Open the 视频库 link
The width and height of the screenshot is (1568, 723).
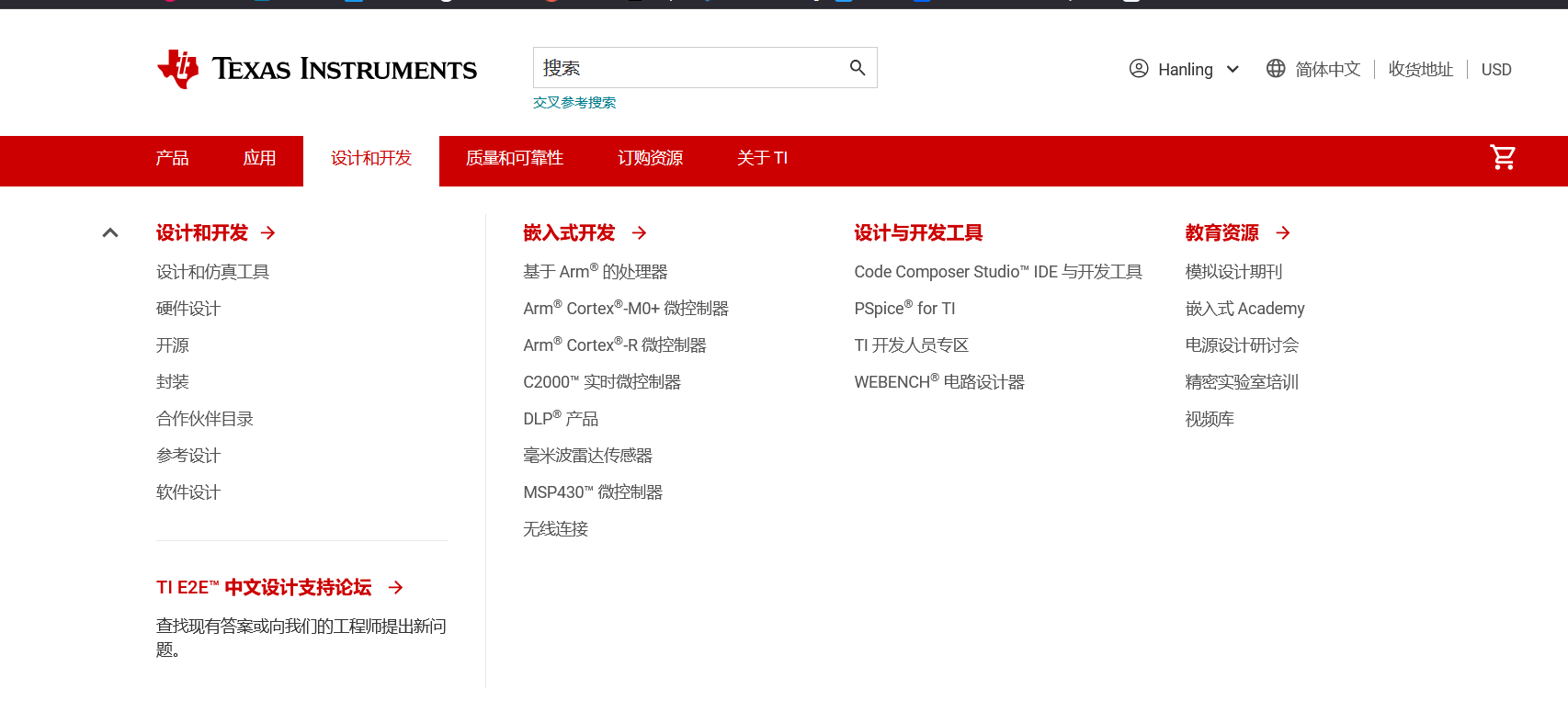click(1210, 419)
